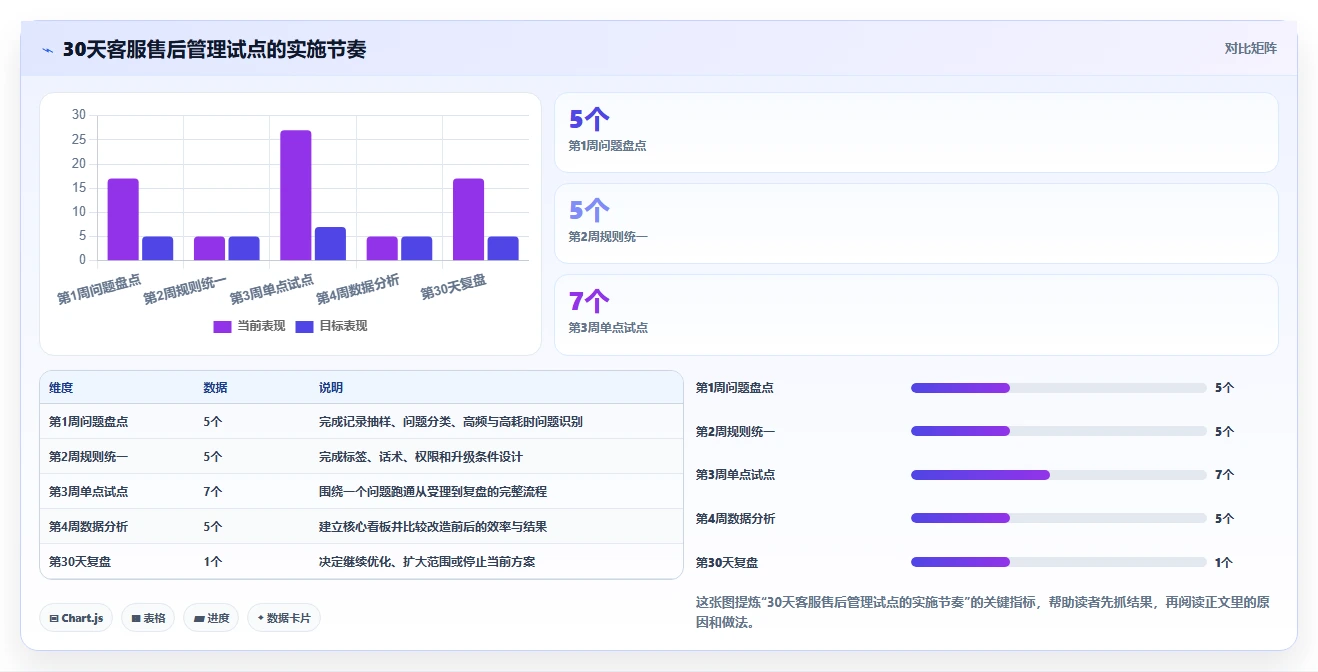Click the 1个 value beside the progress list
This screenshot has height=672, width=1318.
pyautogui.click(x=1224, y=563)
